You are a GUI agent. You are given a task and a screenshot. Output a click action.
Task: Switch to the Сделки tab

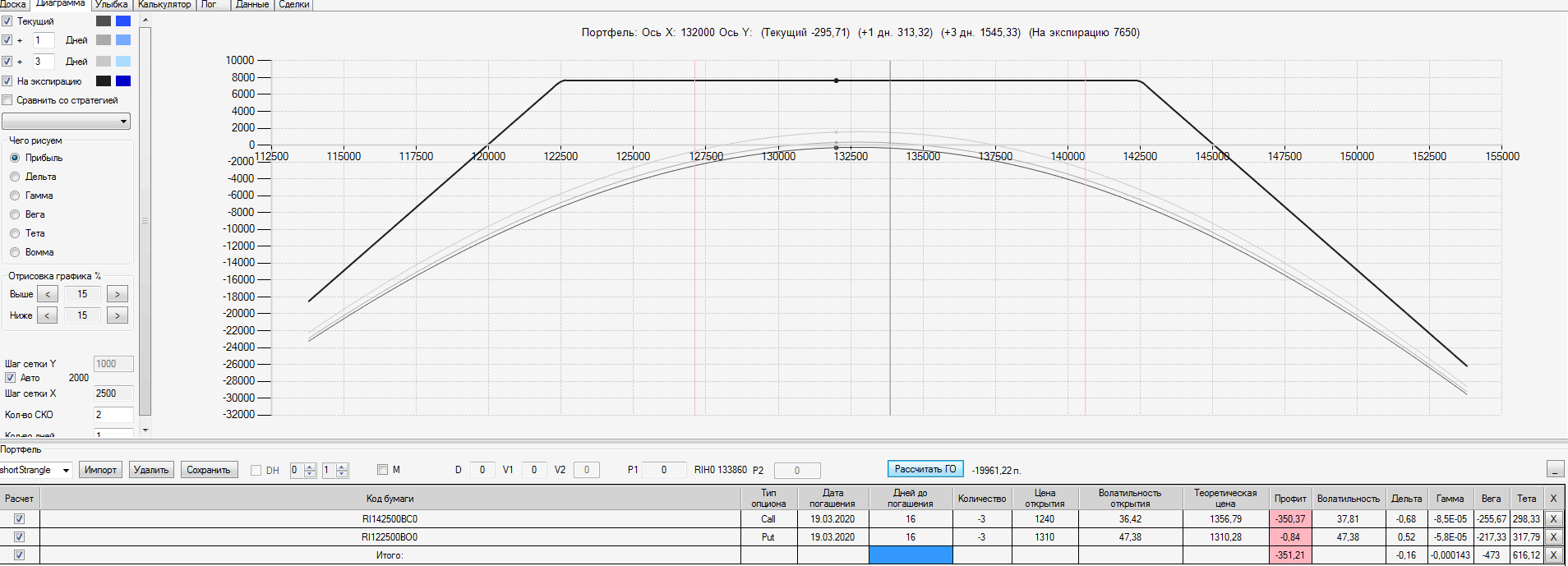[x=294, y=4]
